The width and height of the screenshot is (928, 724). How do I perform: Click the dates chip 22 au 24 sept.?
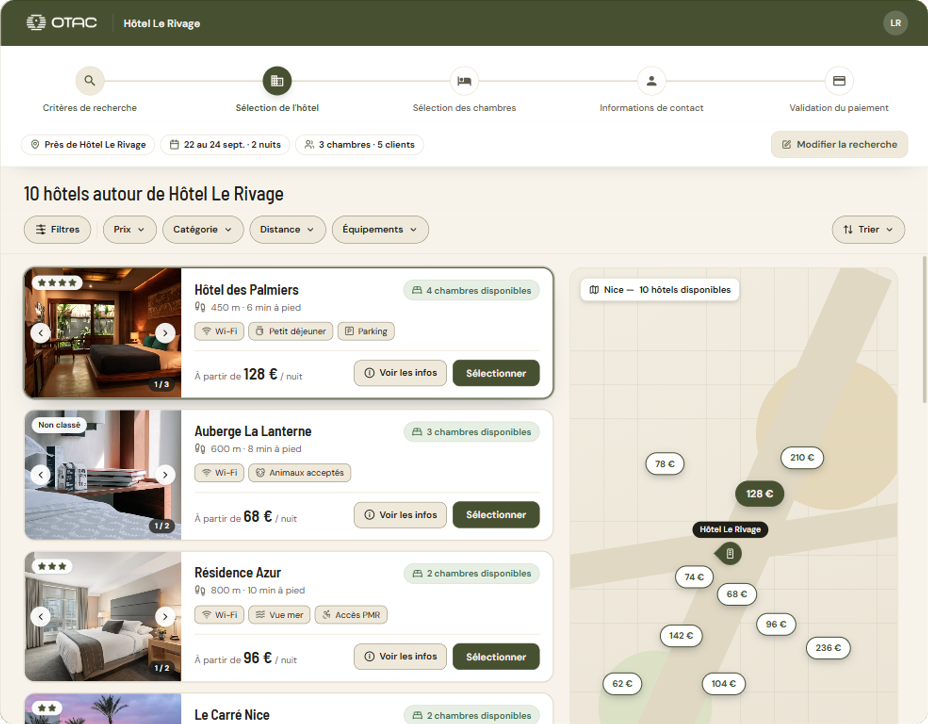coord(225,144)
